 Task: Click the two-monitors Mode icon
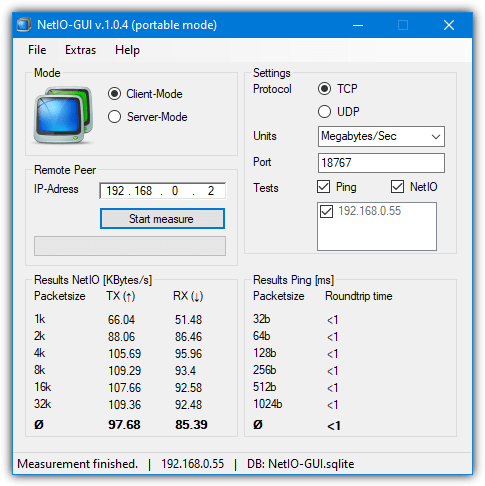[63, 115]
